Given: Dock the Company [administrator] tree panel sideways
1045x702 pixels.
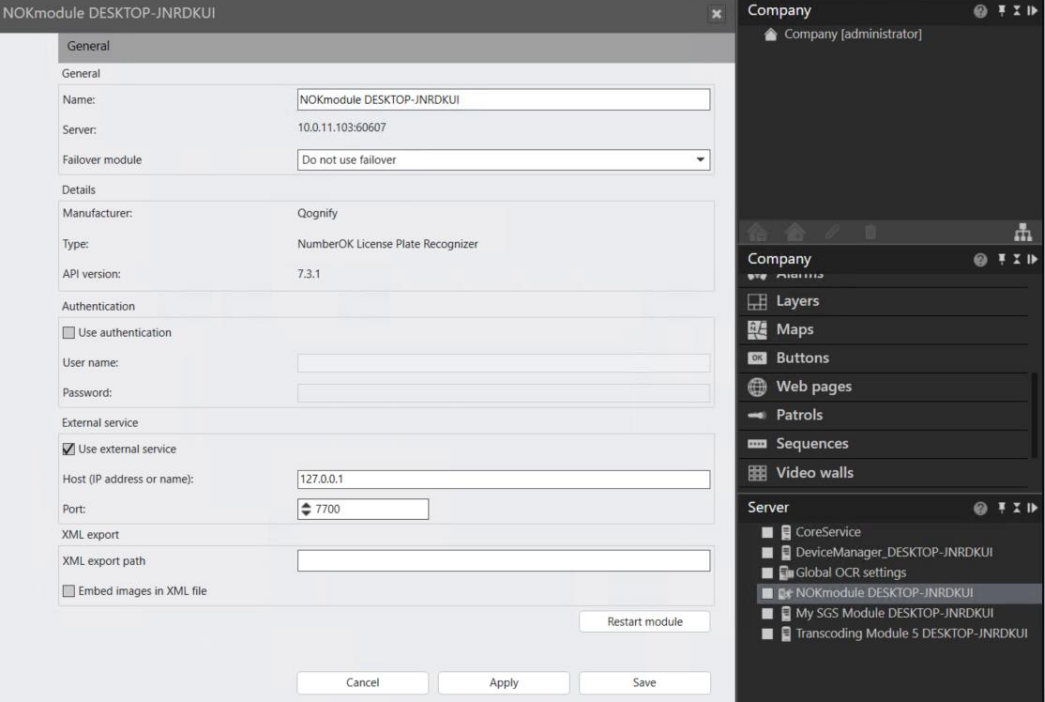Looking at the screenshot, I should click(1032, 11).
